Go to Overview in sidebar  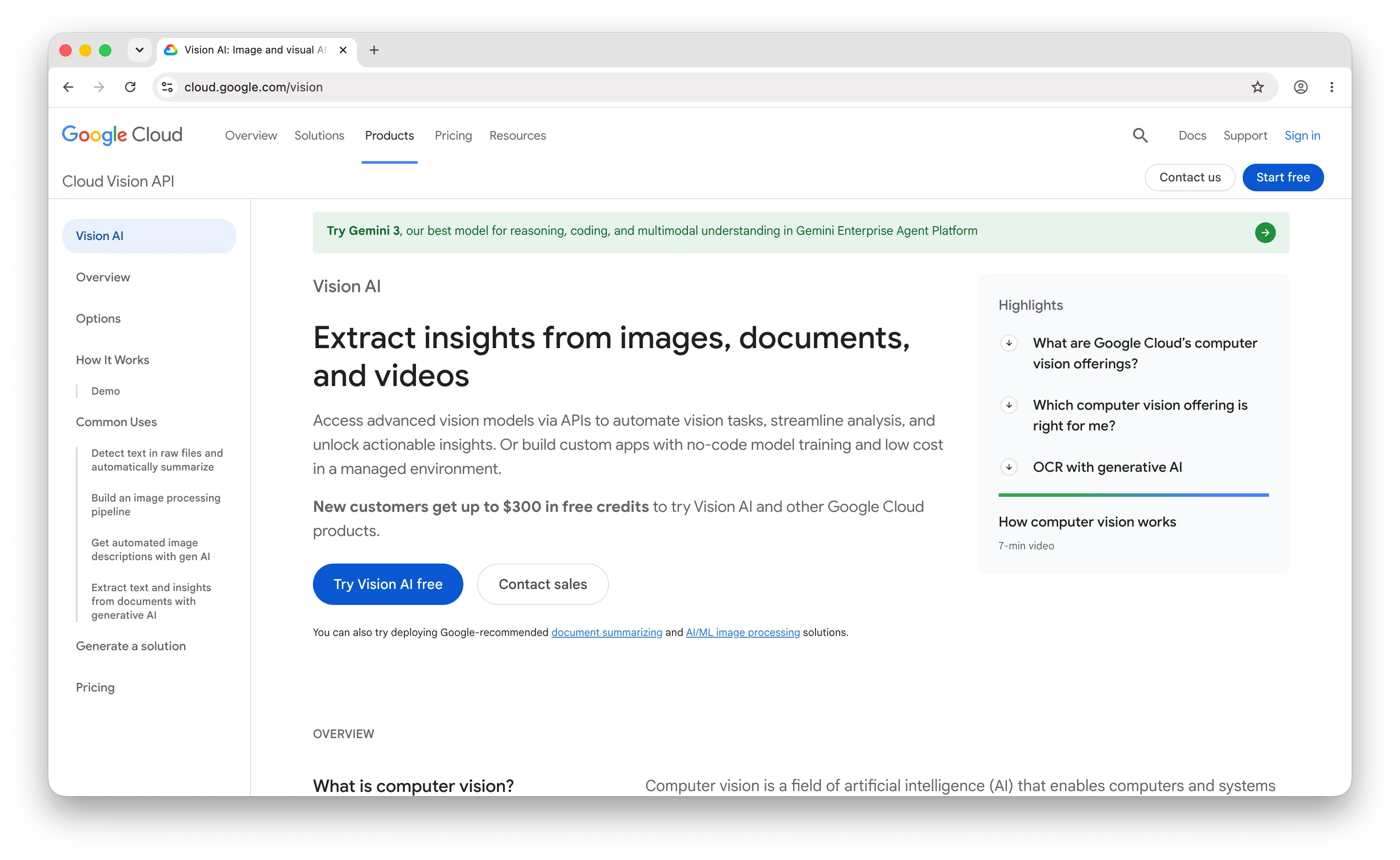[103, 277]
